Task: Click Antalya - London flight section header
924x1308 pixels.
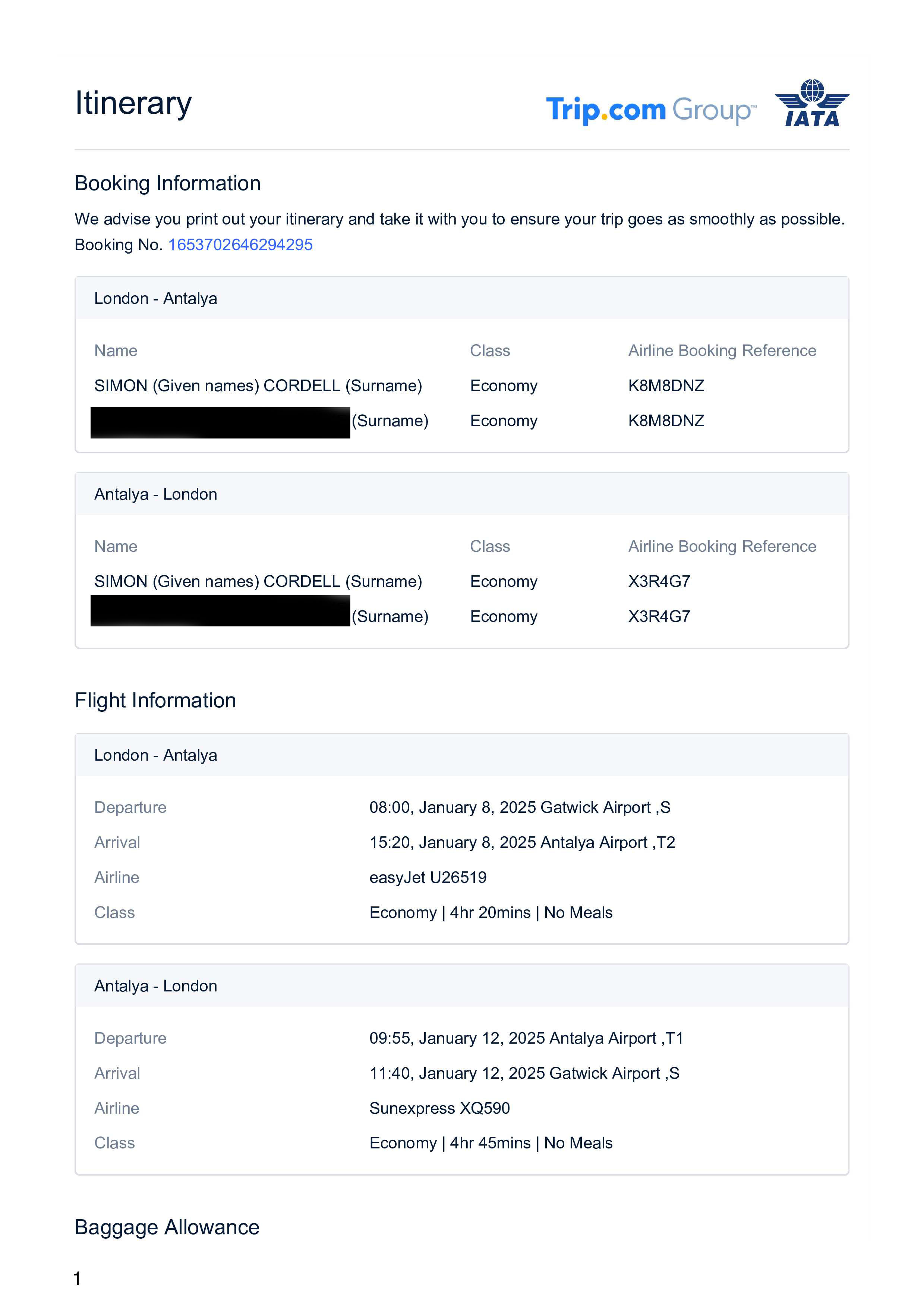Action: (155, 985)
